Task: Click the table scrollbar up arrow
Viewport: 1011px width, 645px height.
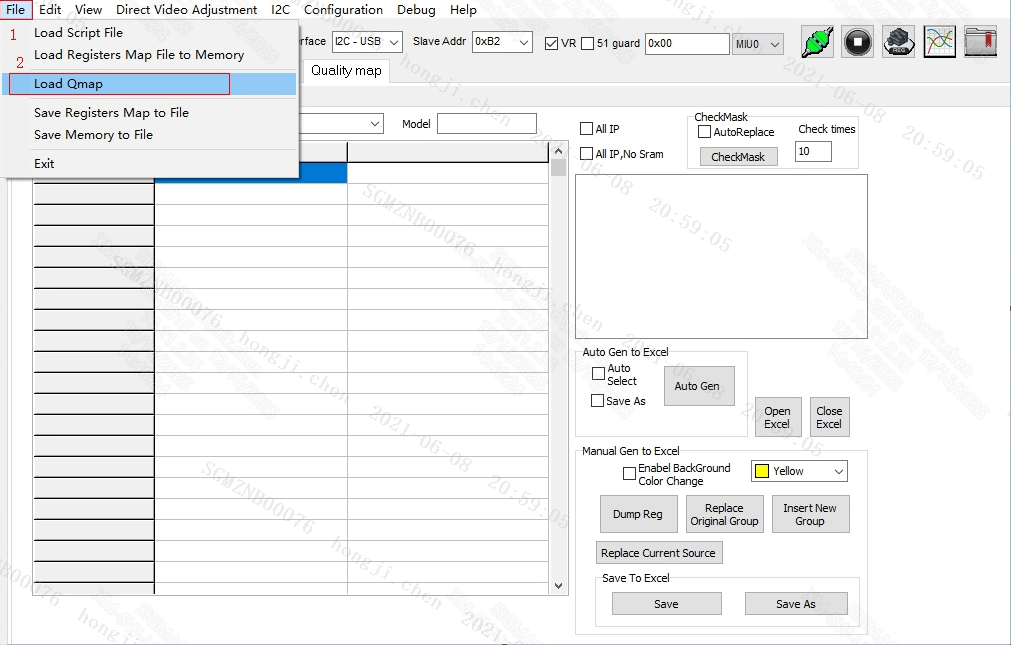Action: coord(558,152)
